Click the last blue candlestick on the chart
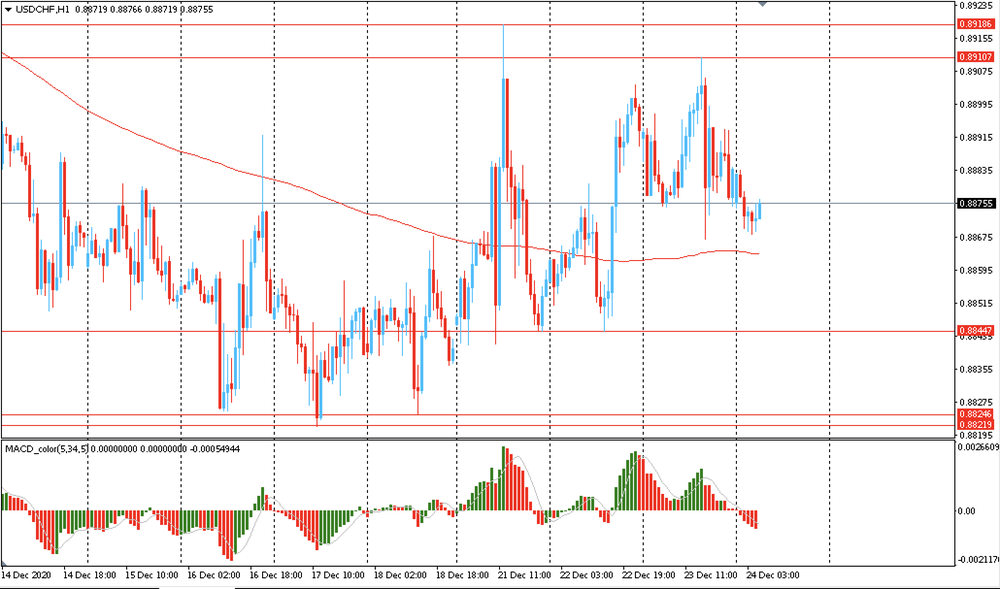 click(x=760, y=210)
